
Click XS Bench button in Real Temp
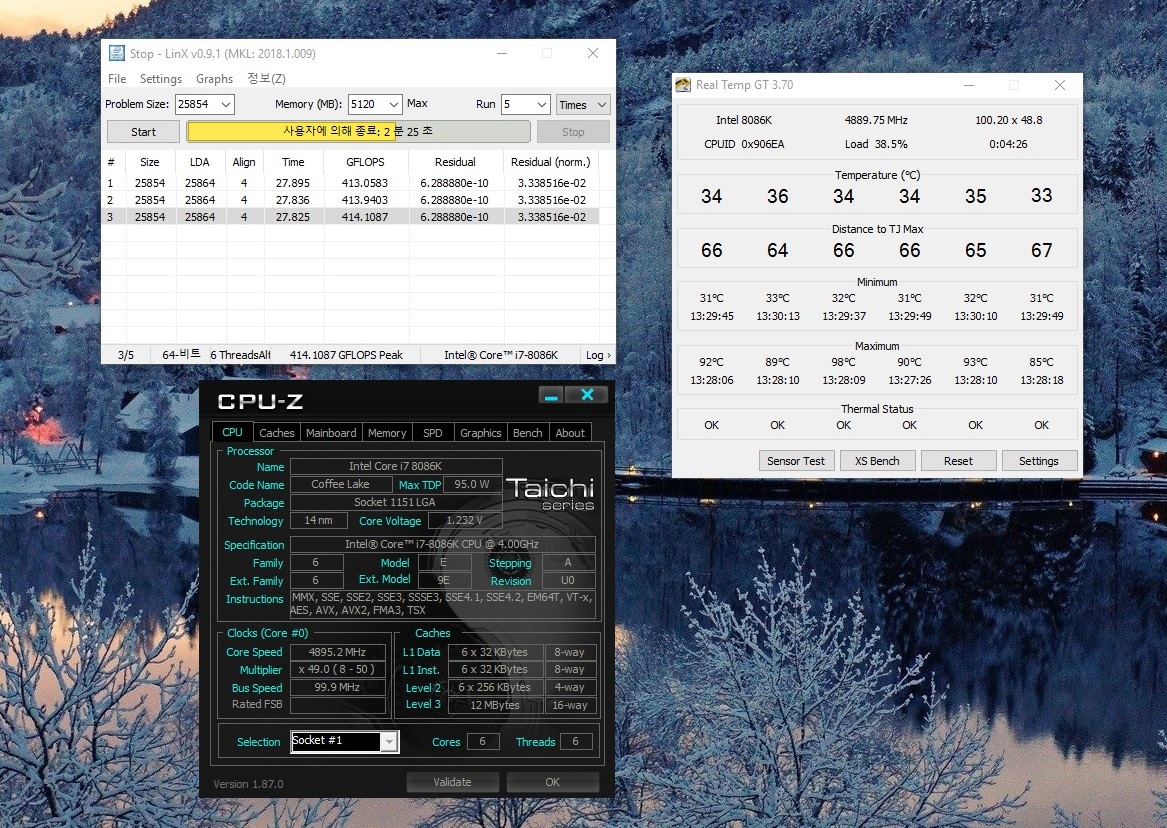877,460
